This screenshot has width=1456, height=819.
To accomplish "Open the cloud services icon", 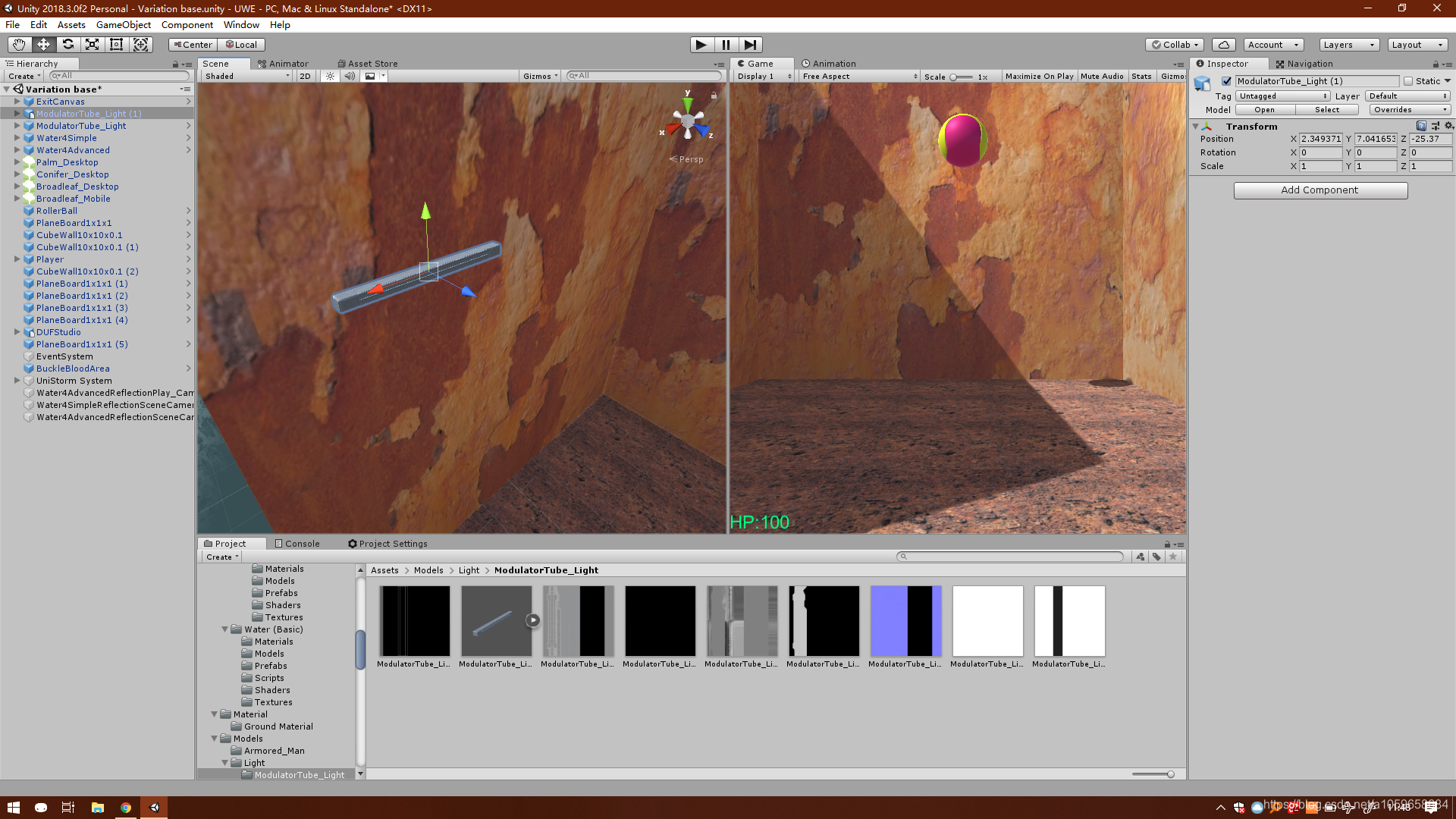I will (1223, 45).
